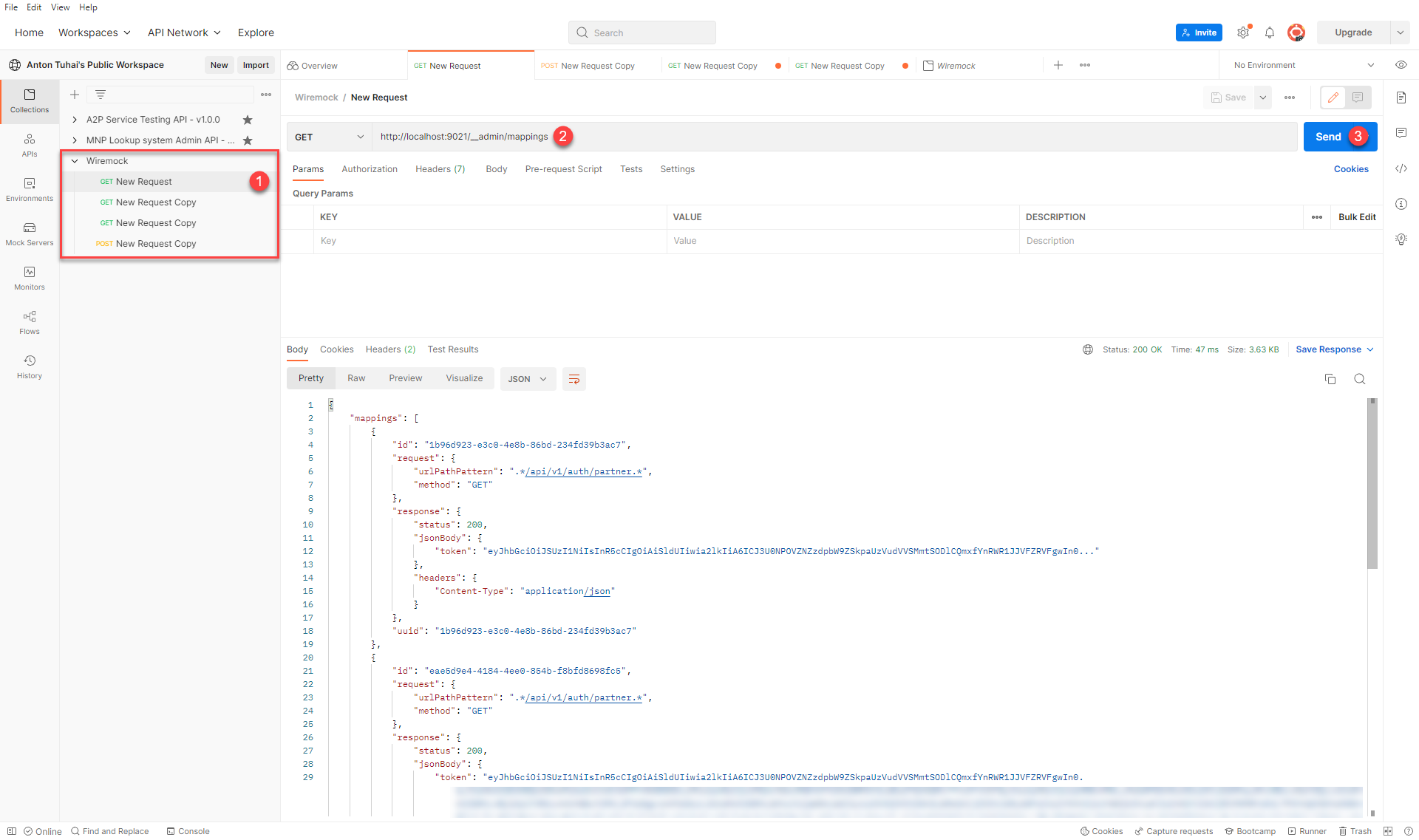Image resolution: width=1419 pixels, height=840 pixels.
Task: Star the A2P Service Testing API collection
Action: pos(248,120)
